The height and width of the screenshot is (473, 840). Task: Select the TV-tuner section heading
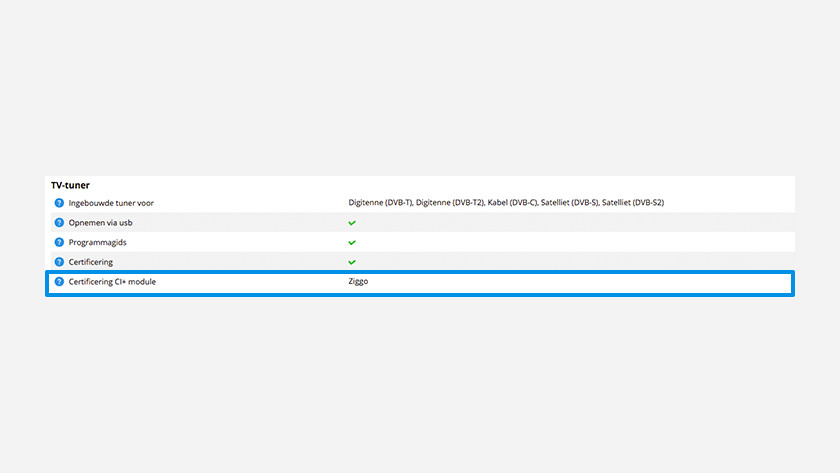pos(71,185)
